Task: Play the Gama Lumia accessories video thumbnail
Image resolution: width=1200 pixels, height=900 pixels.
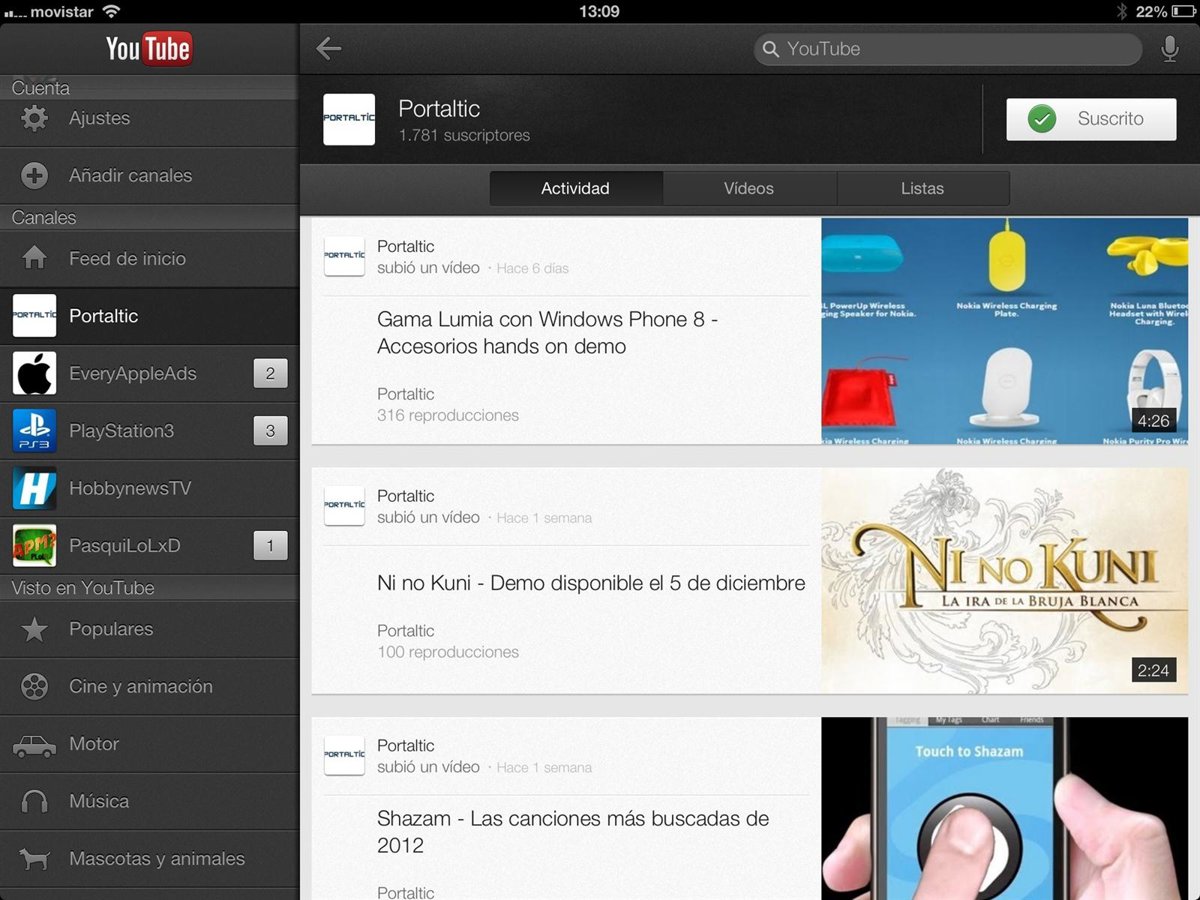Action: (1004, 331)
